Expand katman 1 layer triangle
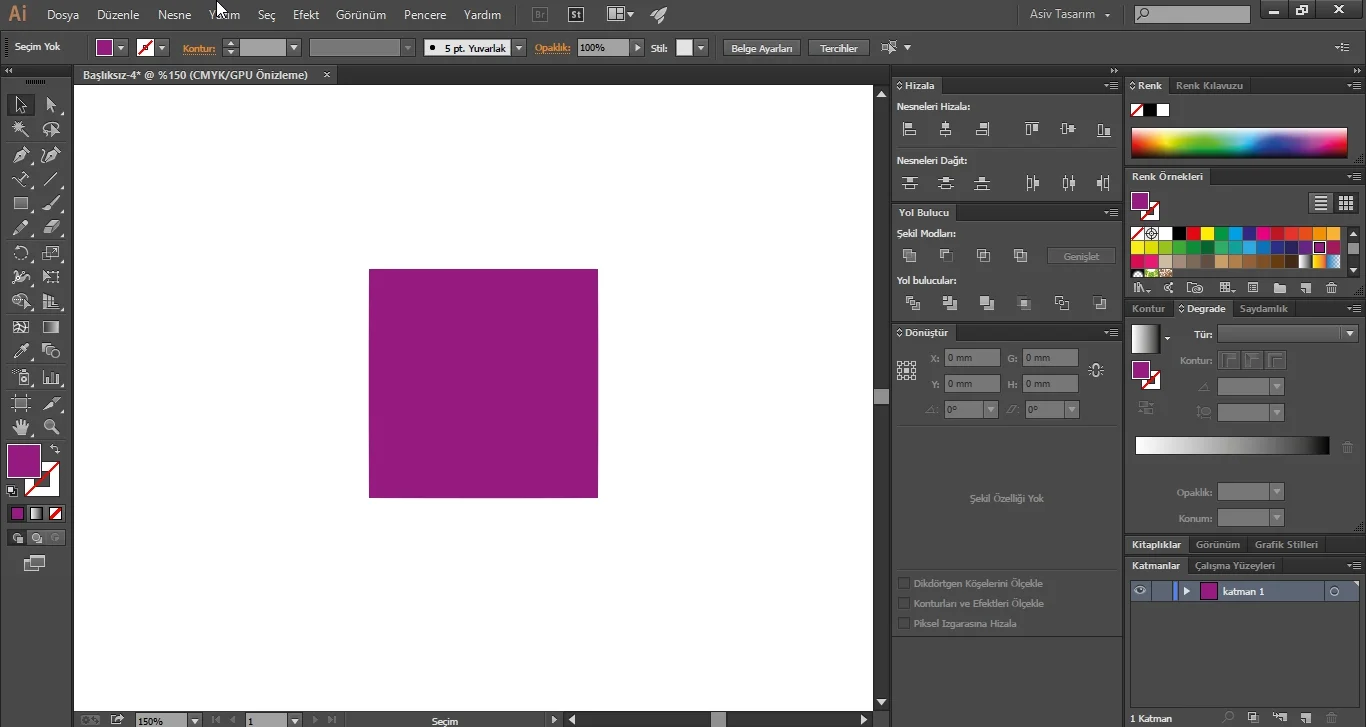Viewport: 1366px width, 727px height. [1187, 591]
